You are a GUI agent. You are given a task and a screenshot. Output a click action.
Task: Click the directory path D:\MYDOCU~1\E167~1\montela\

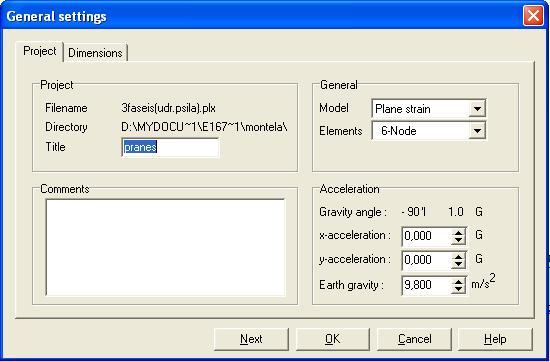pos(204,127)
